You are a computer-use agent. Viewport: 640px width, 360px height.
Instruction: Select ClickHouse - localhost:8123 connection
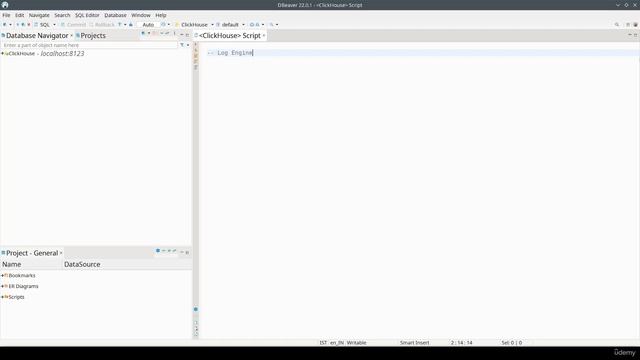(x=46, y=53)
